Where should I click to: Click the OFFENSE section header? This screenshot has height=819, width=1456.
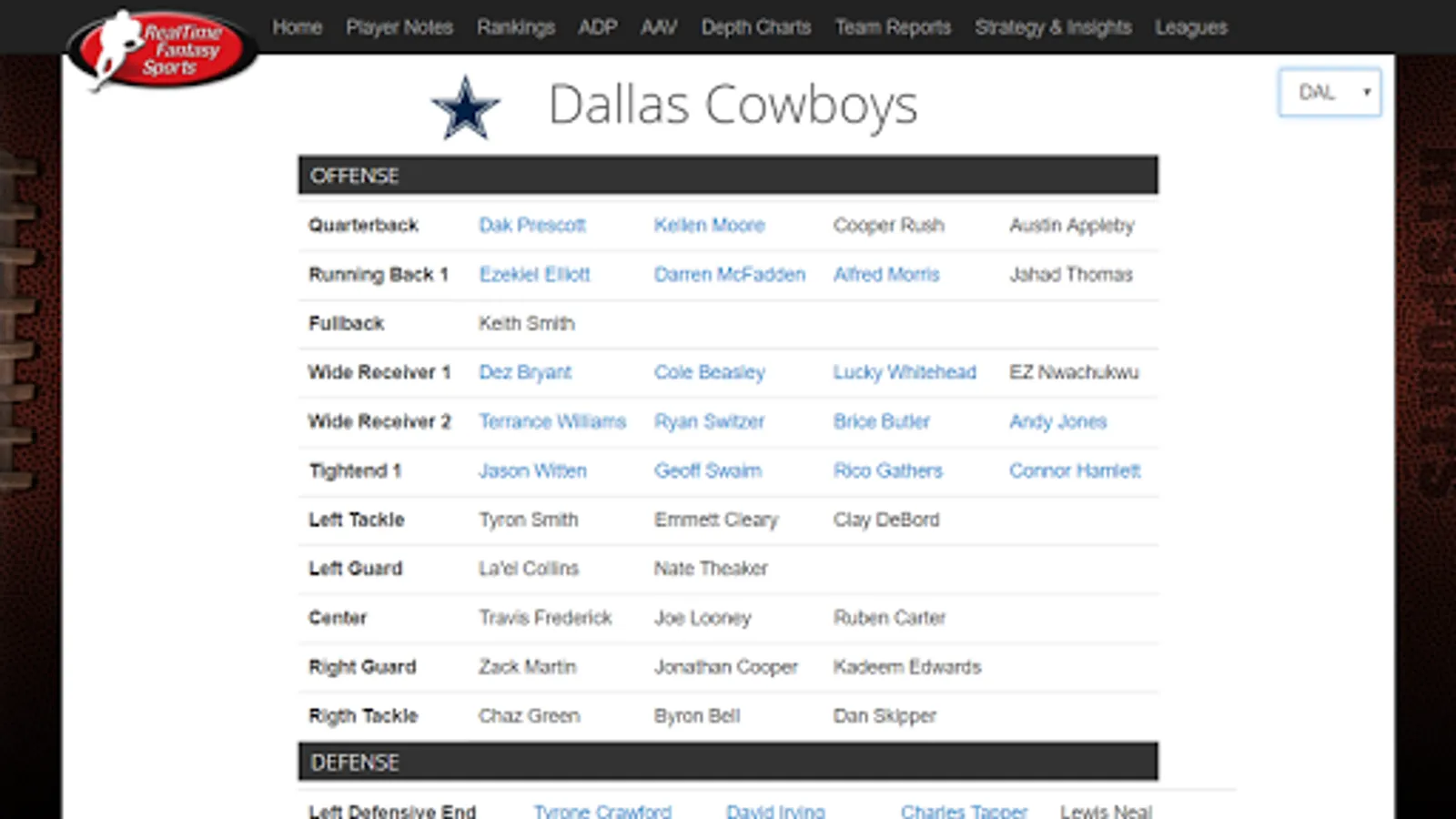(x=728, y=175)
